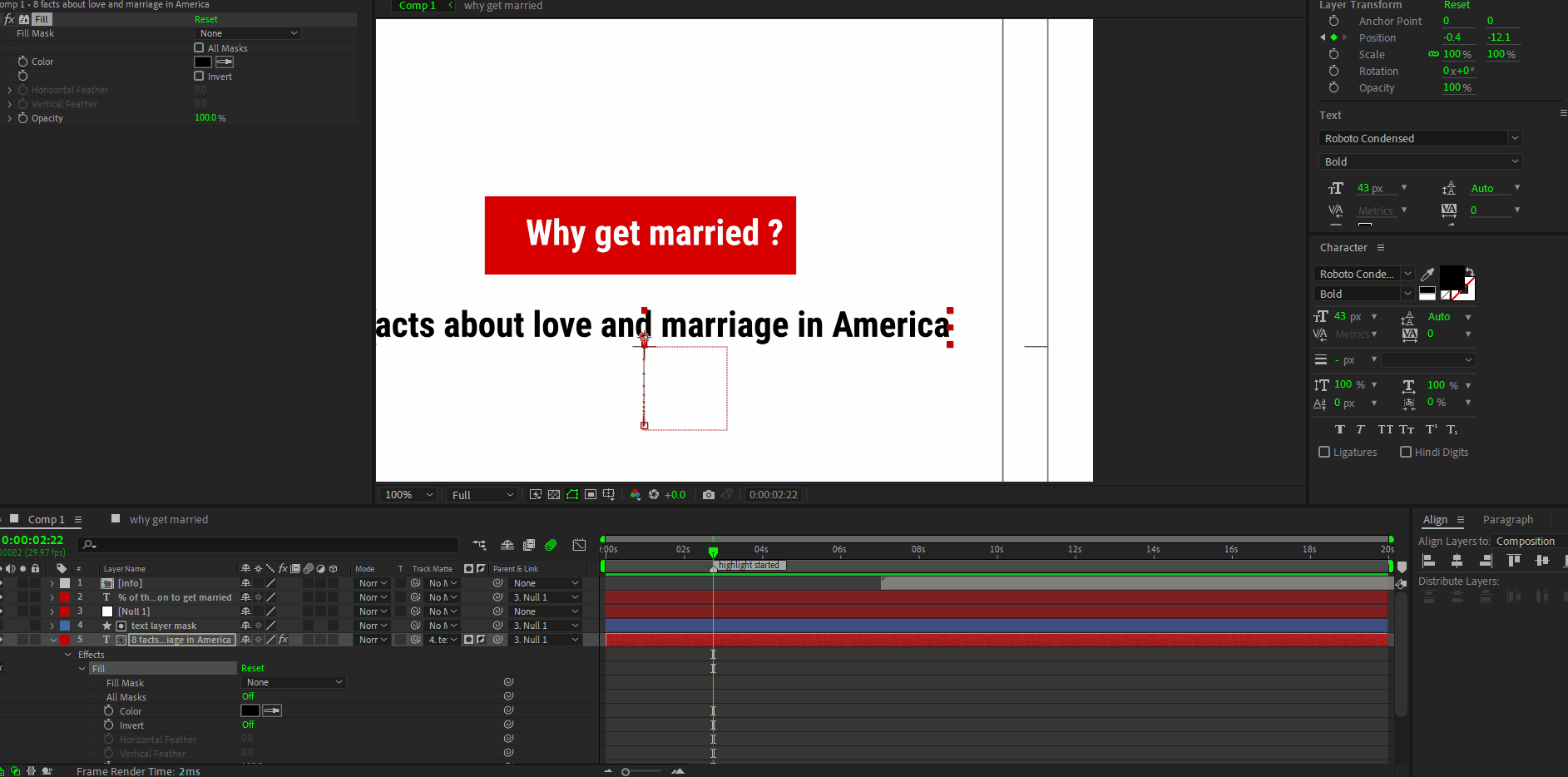
Task: Click the timeline layer search field
Action: point(268,545)
